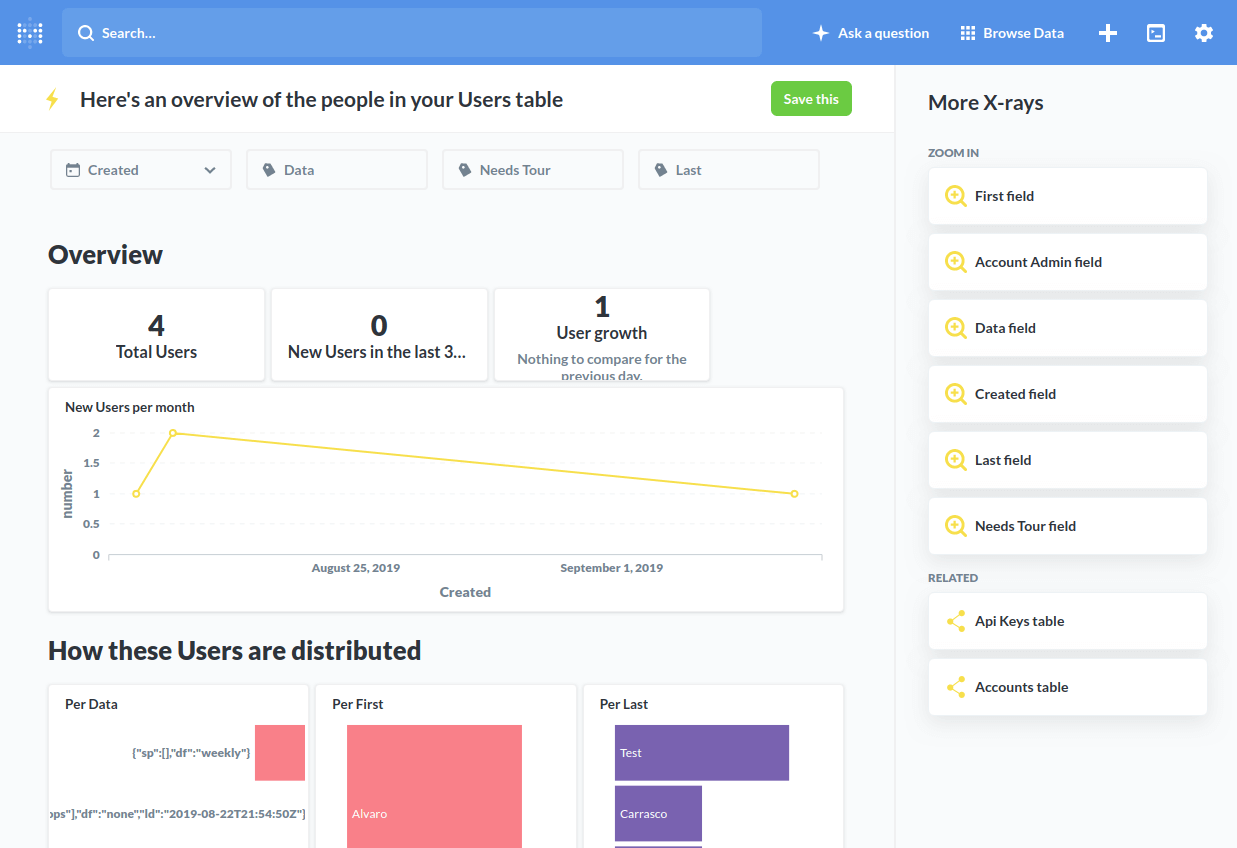
Task: Open the Last filter field
Action: coord(729,170)
